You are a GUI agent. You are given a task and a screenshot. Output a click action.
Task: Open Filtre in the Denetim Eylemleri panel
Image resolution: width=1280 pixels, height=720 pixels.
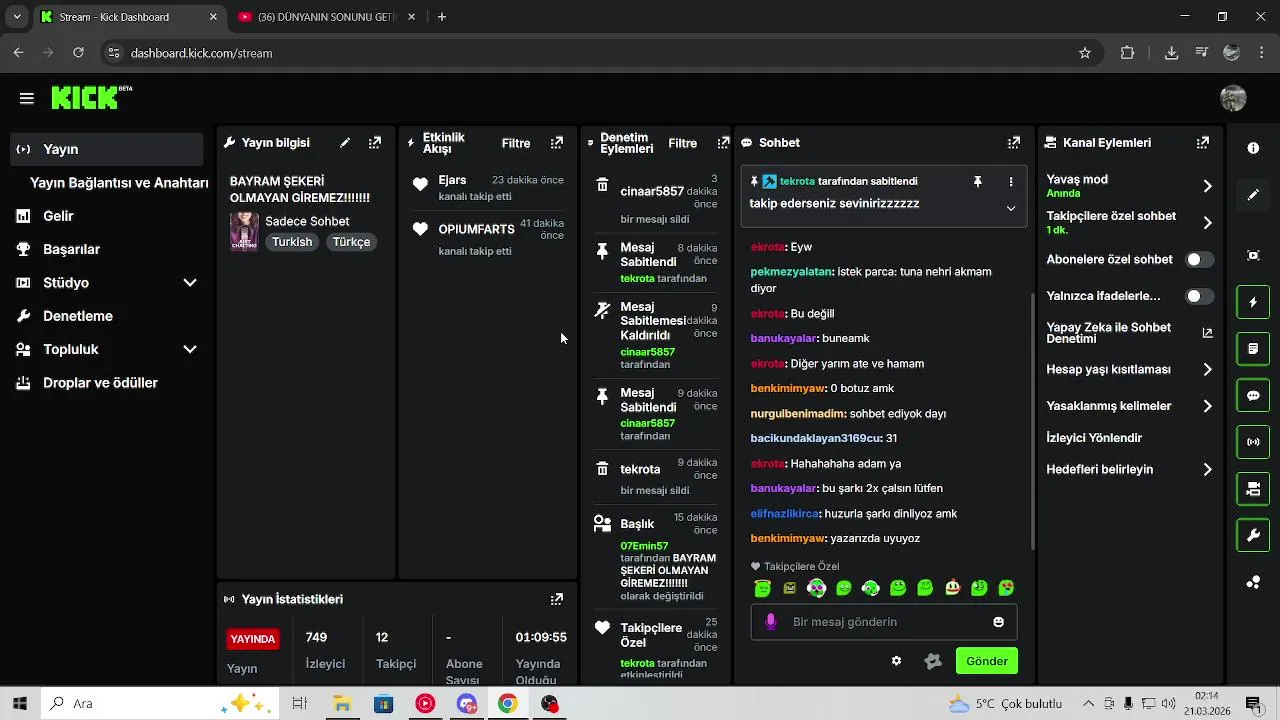click(x=682, y=143)
